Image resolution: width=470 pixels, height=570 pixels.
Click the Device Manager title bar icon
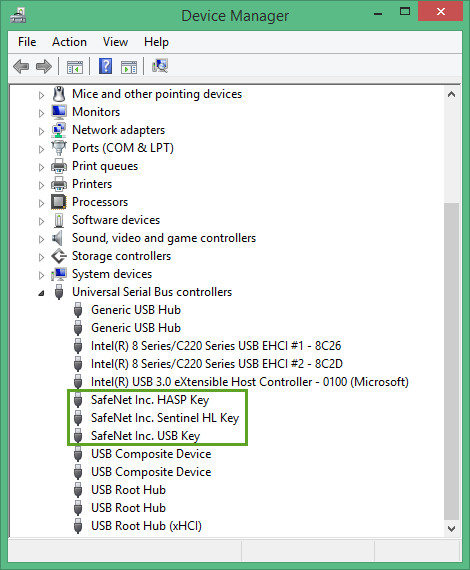(18, 16)
